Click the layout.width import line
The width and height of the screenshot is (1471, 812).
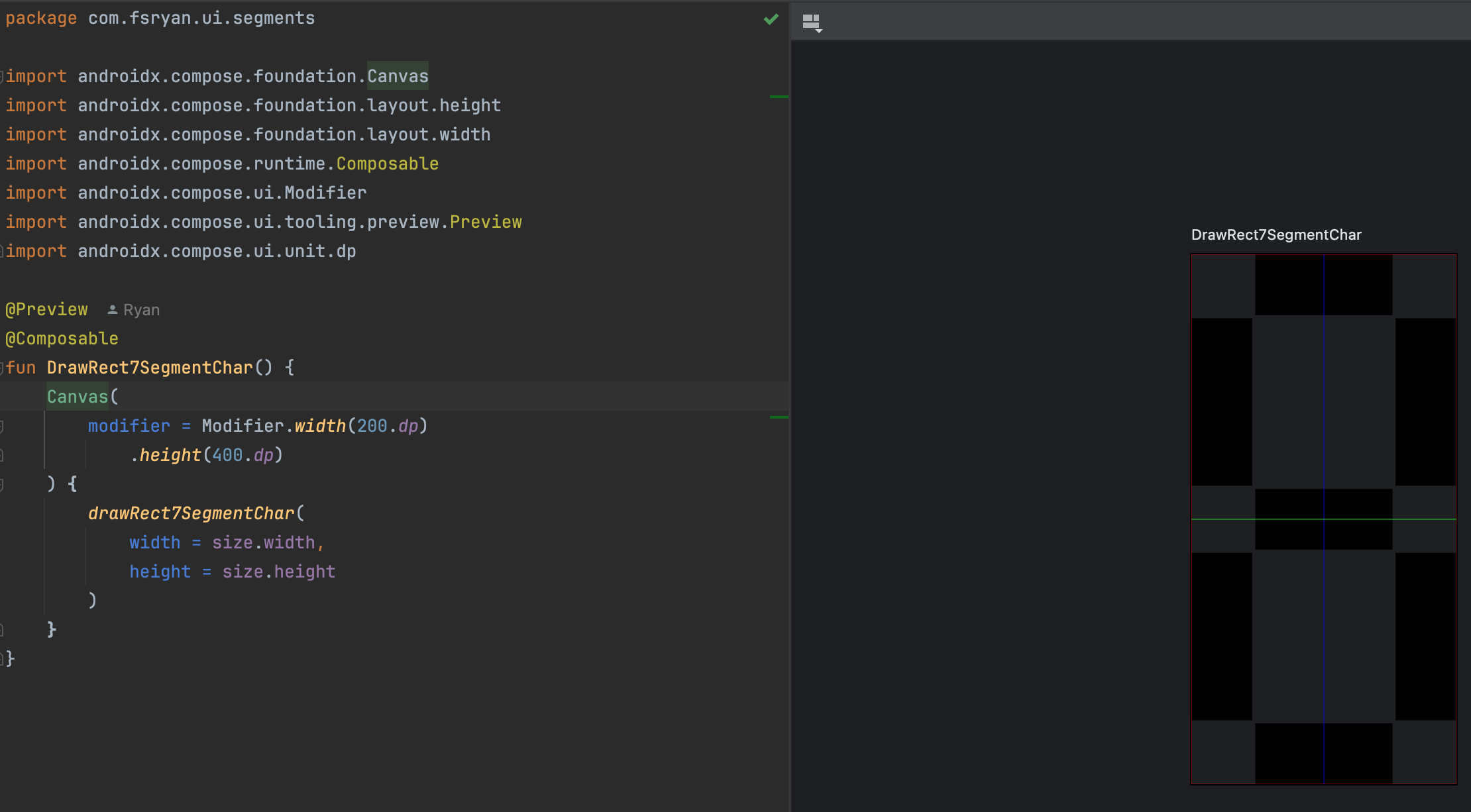coord(248,134)
